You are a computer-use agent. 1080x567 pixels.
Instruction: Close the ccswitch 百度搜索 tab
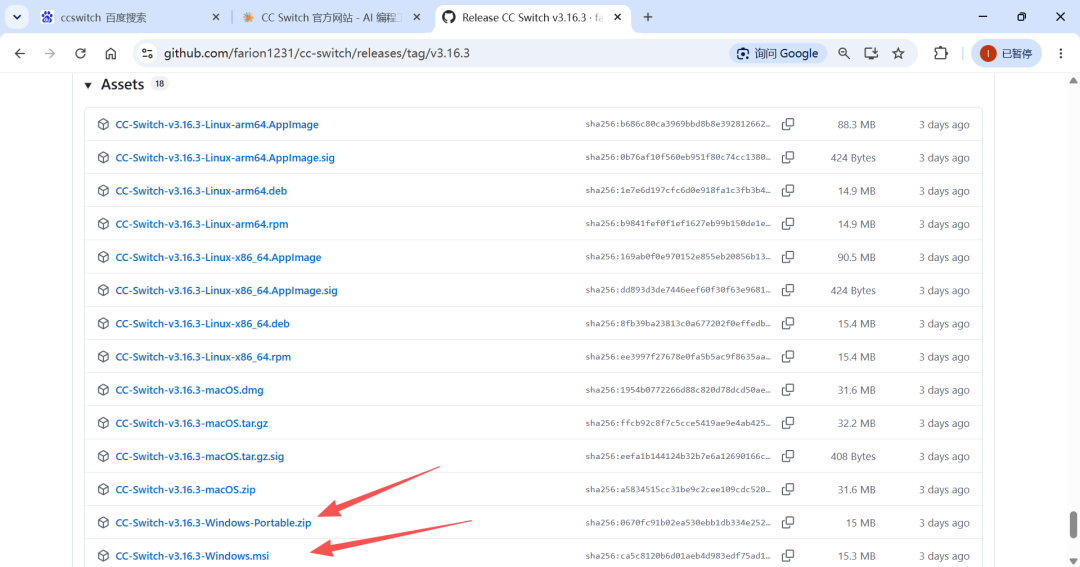pos(216,17)
